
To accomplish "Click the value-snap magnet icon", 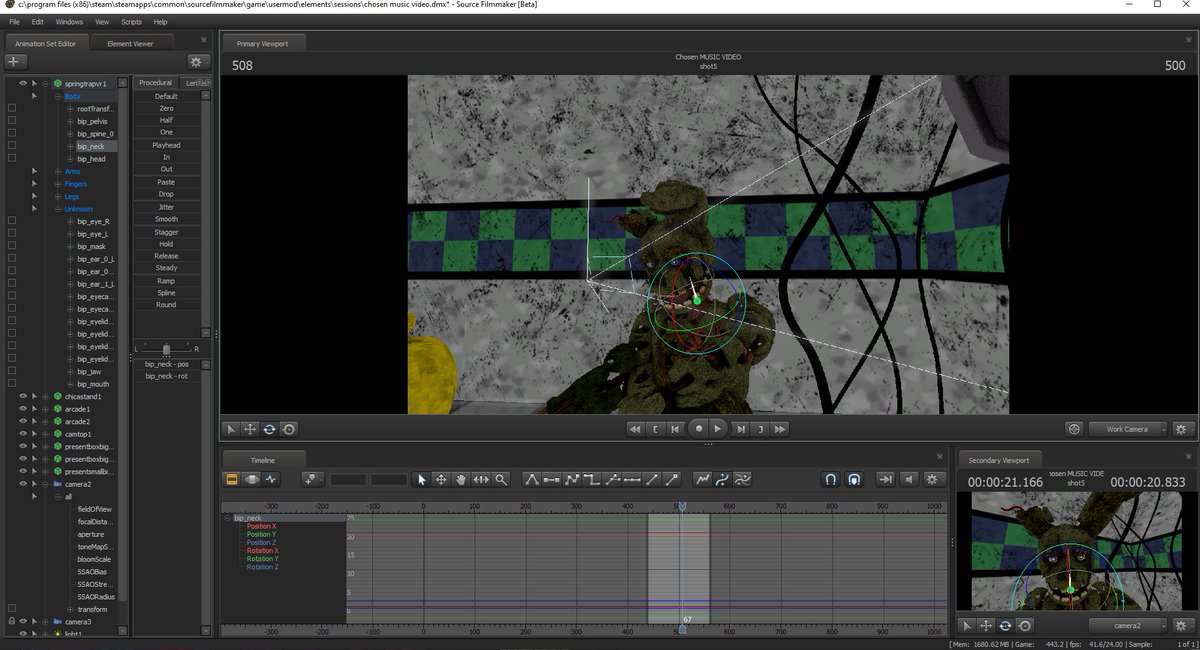I will click(x=854, y=479).
